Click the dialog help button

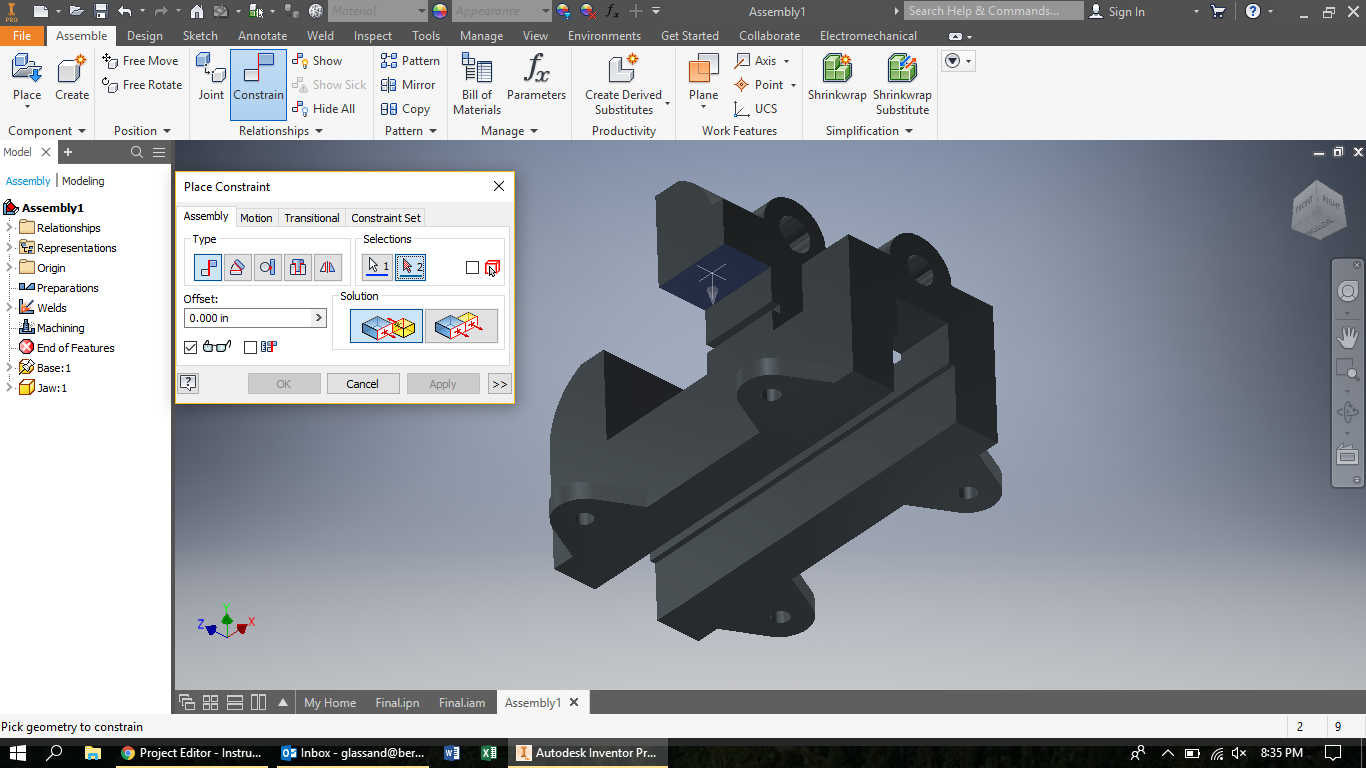click(x=188, y=383)
